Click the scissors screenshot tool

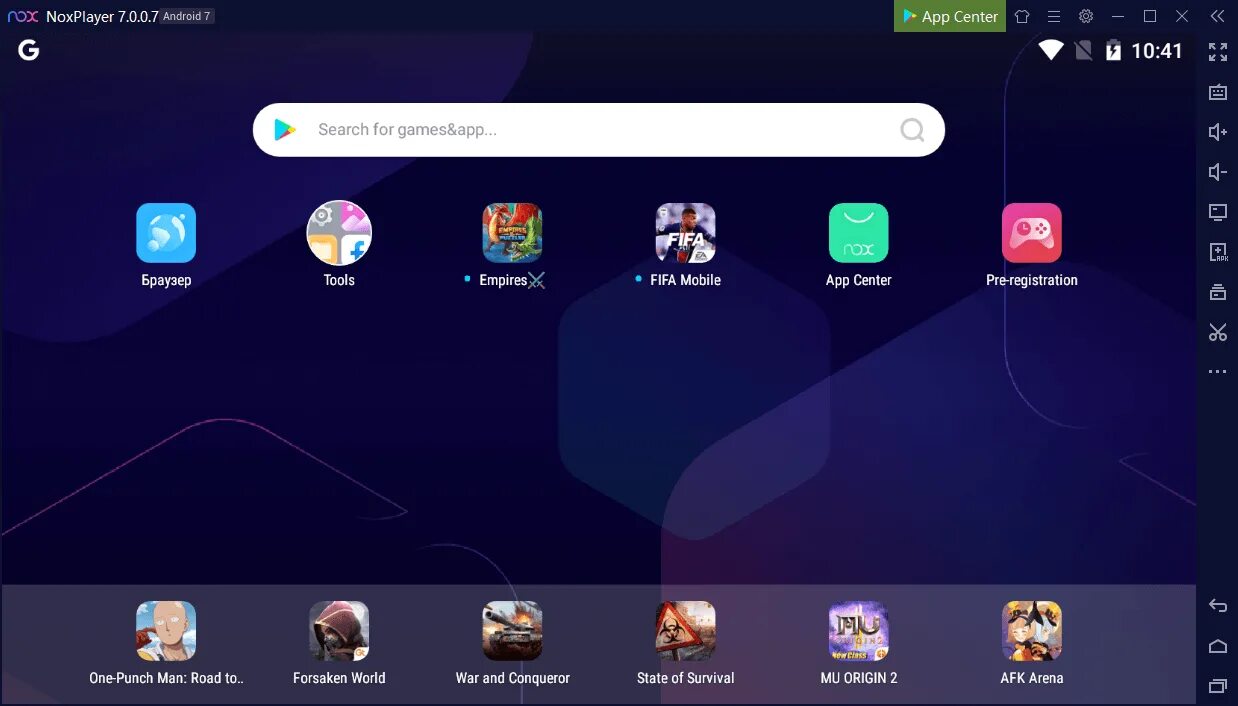point(1217,332)
